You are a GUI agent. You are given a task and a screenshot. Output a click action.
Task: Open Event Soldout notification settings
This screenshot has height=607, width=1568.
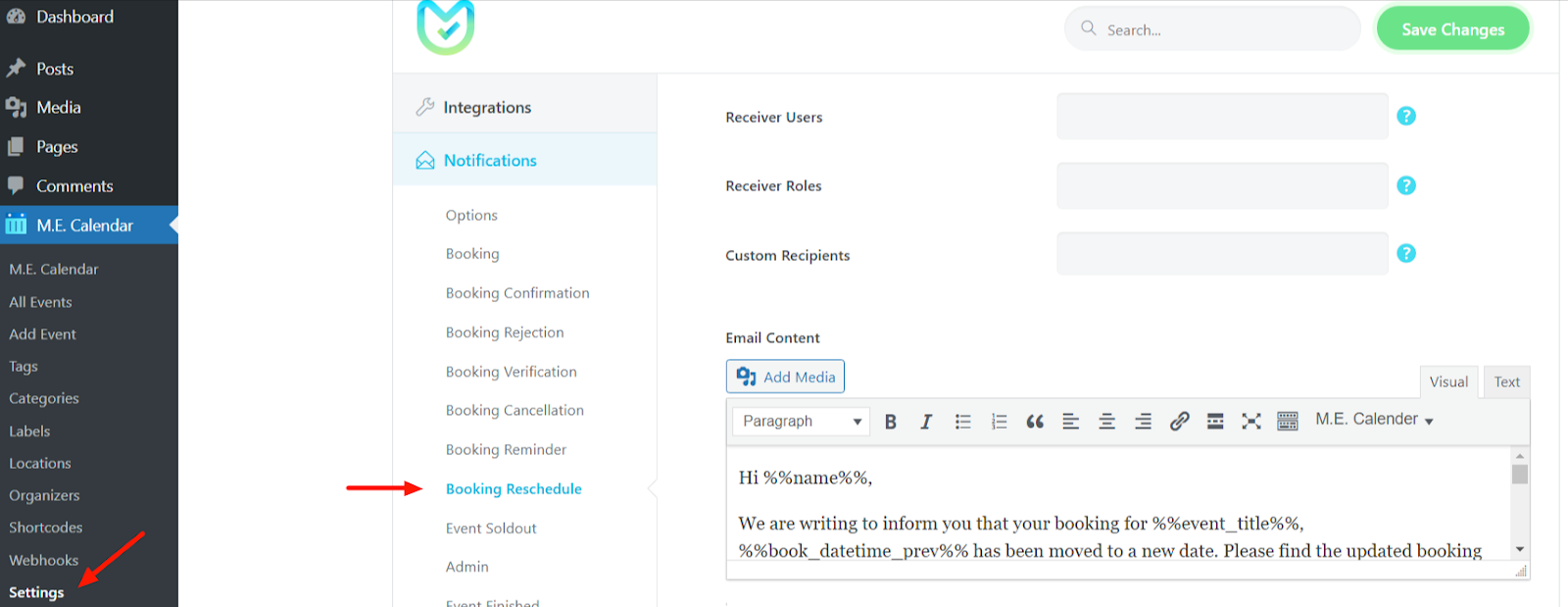click(x=491, y=528)
